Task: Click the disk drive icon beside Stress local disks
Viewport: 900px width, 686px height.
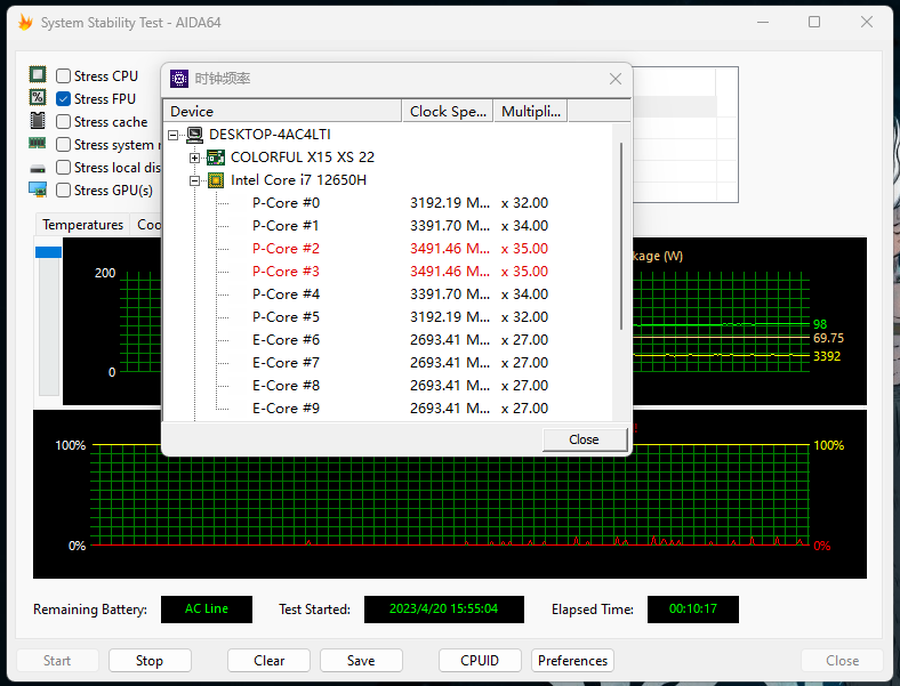Action: coord(38,168)
